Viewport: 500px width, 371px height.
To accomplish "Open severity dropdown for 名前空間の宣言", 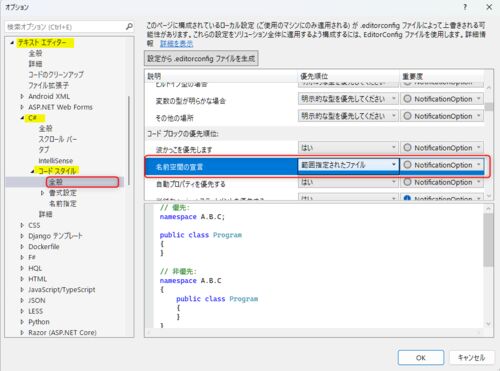I will coord(442,165).
